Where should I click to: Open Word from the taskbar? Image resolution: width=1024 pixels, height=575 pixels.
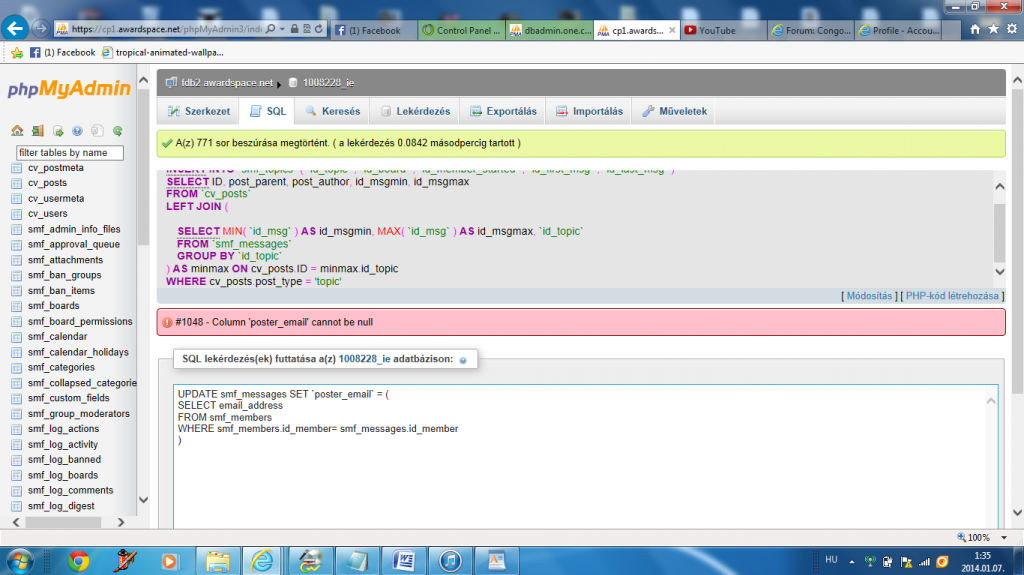404,561
